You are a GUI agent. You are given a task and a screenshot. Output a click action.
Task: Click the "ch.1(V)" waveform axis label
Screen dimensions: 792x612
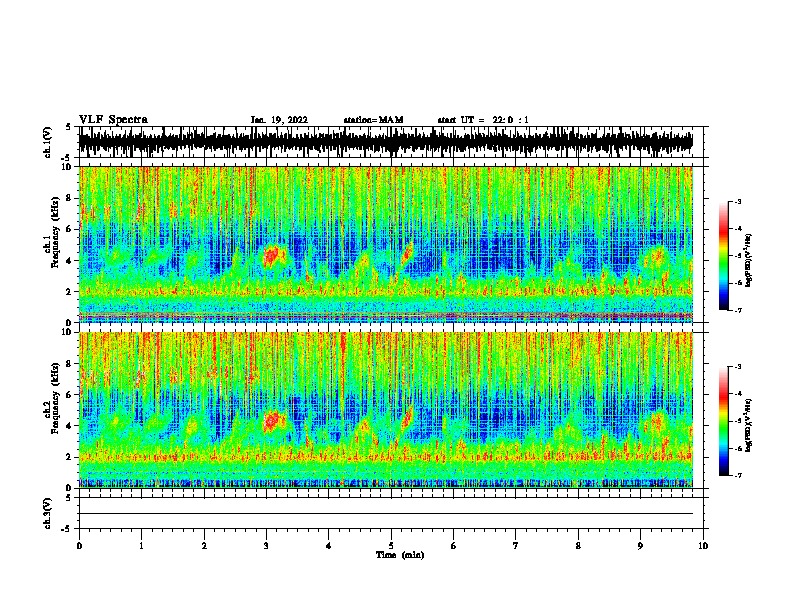[47, 142]
